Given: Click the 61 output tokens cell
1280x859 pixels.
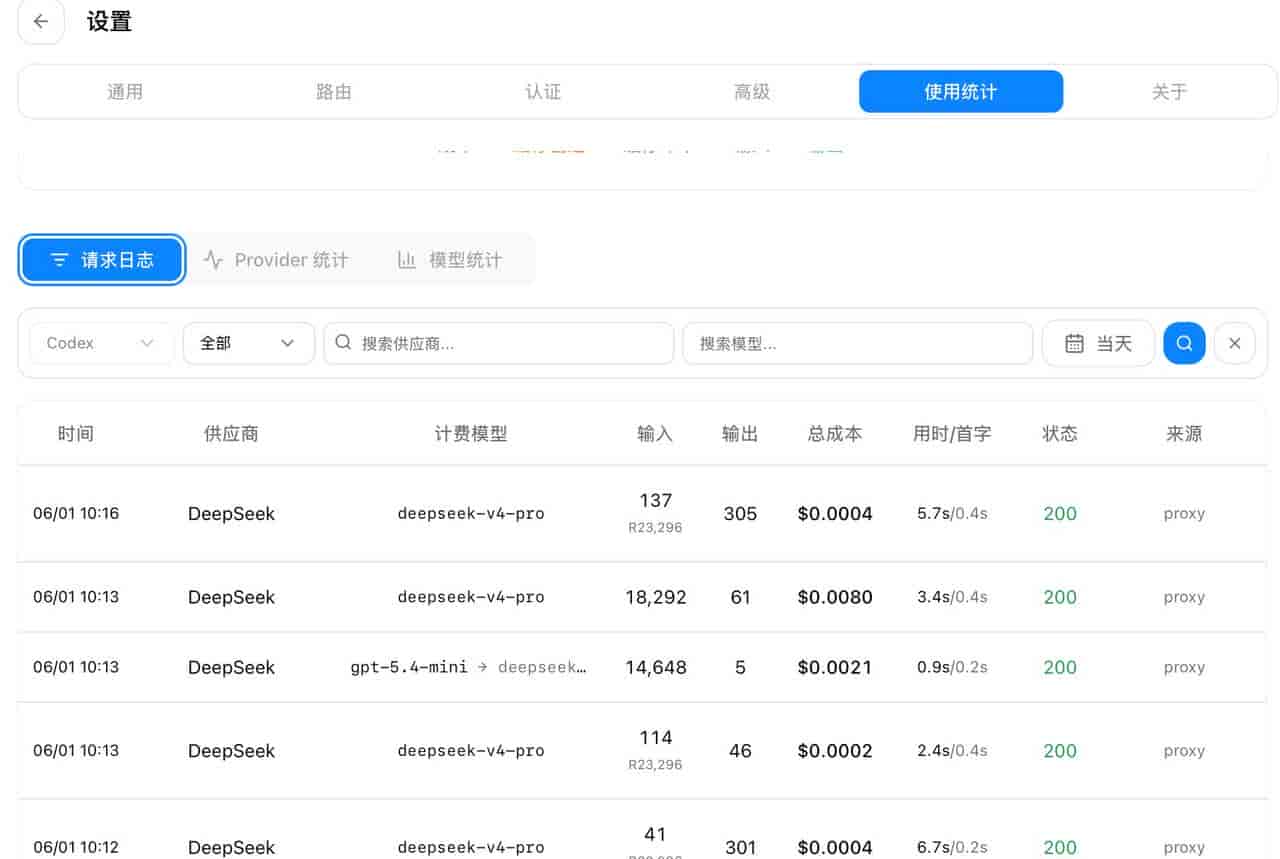Looking at the screenshot, I should [x=740, y=597].
